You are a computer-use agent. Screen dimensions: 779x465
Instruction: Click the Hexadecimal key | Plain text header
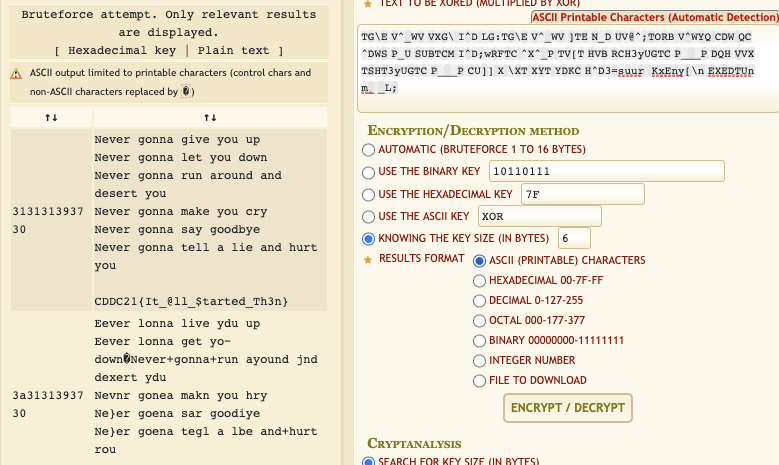click(169, 51)
